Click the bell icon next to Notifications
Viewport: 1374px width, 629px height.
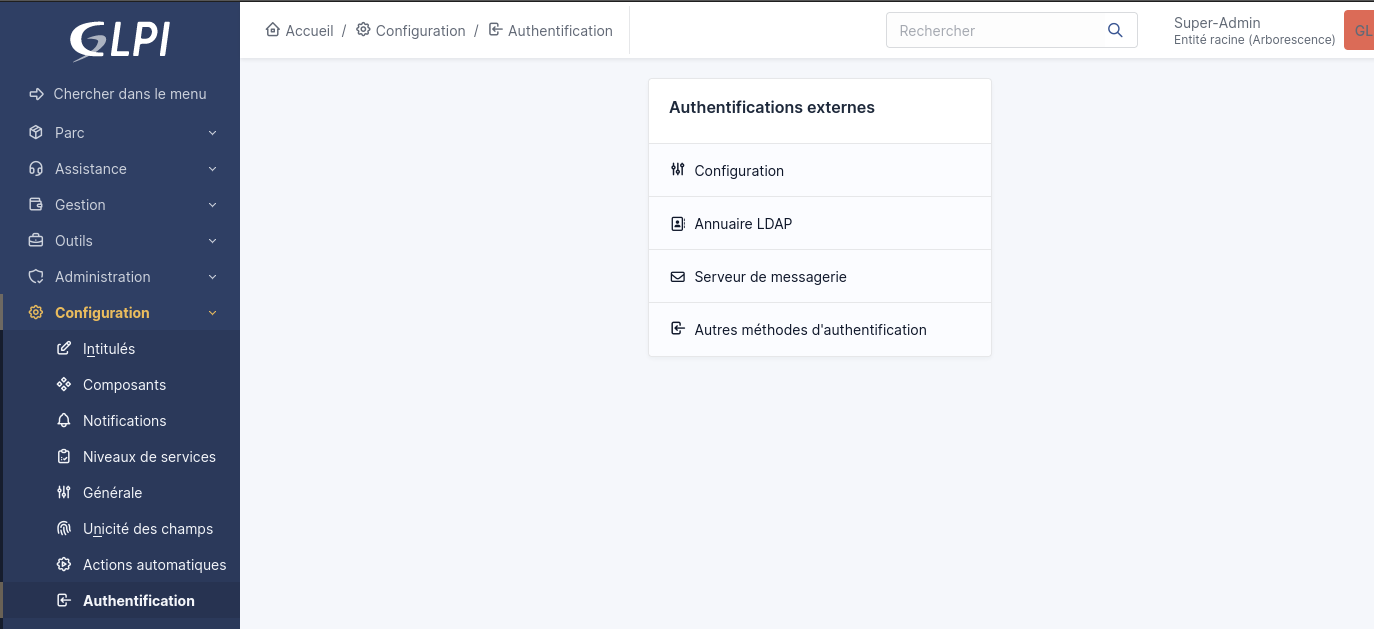(64, 421)
